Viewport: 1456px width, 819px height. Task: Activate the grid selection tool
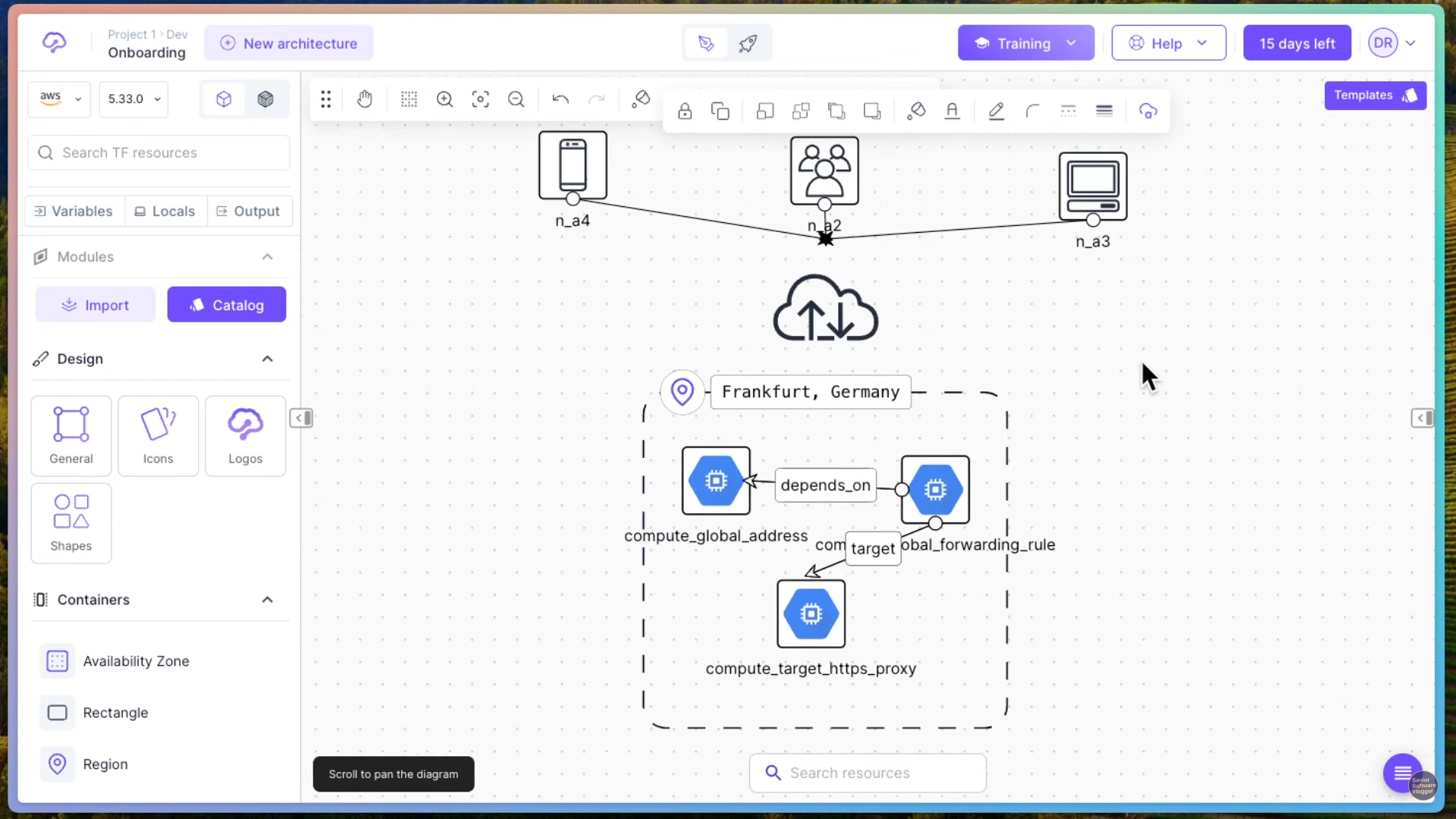click(409, 99)
